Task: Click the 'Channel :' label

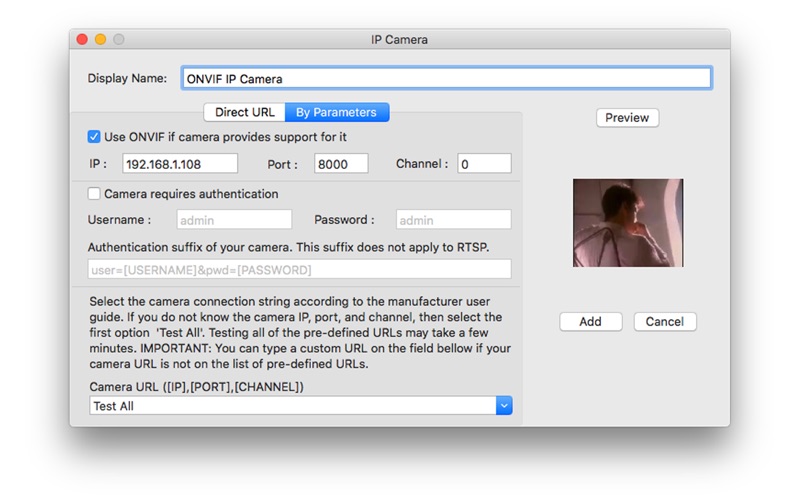Action: coord(422,164)
